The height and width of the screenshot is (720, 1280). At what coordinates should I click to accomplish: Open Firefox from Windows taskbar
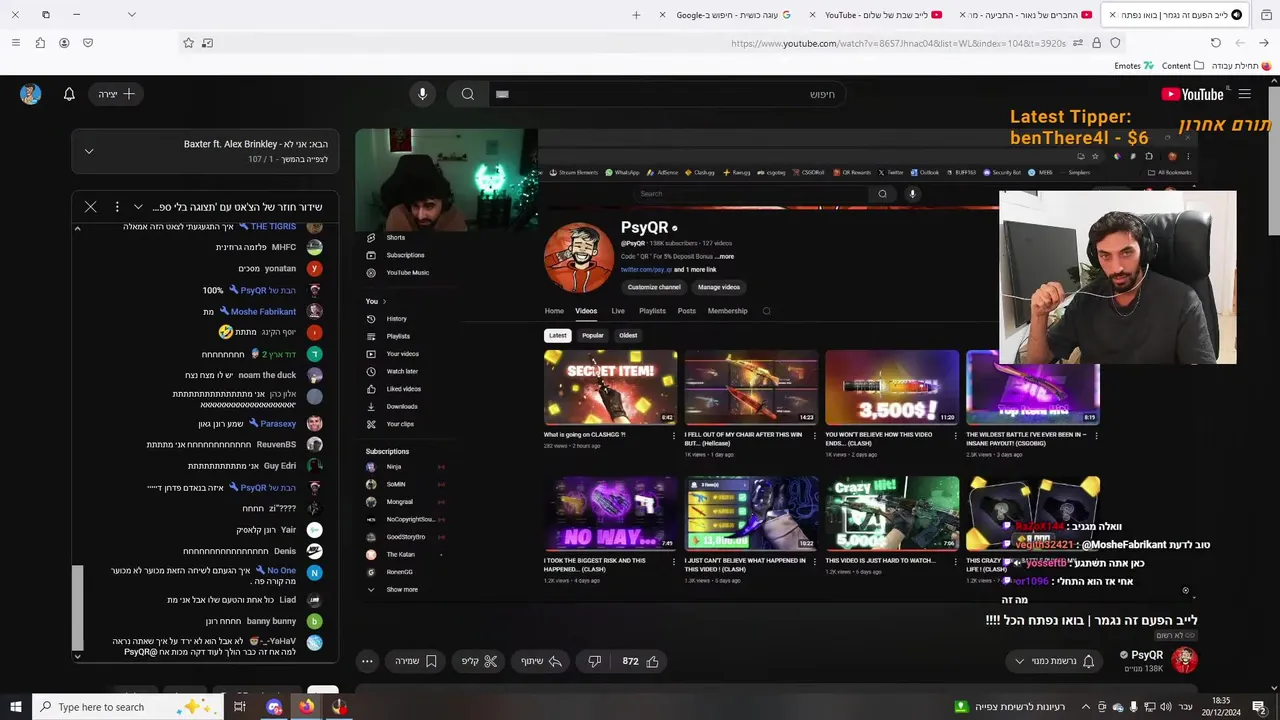(306, 707)
